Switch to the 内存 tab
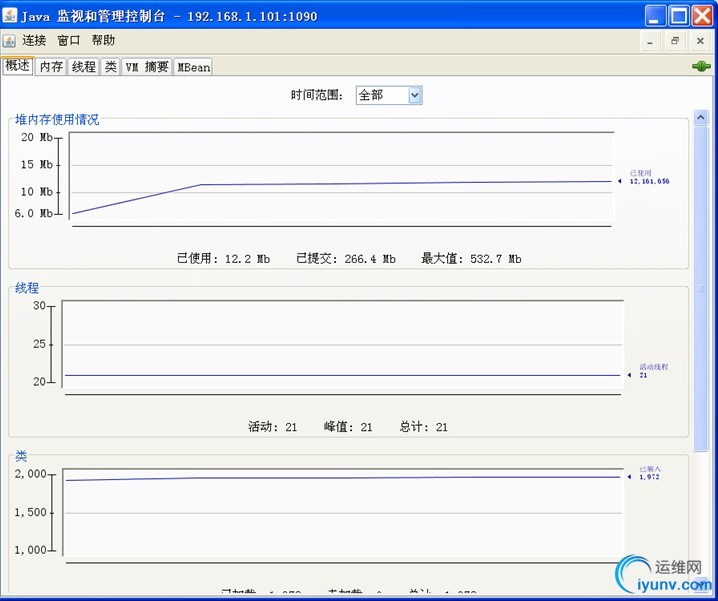 (x=51, y=67)
